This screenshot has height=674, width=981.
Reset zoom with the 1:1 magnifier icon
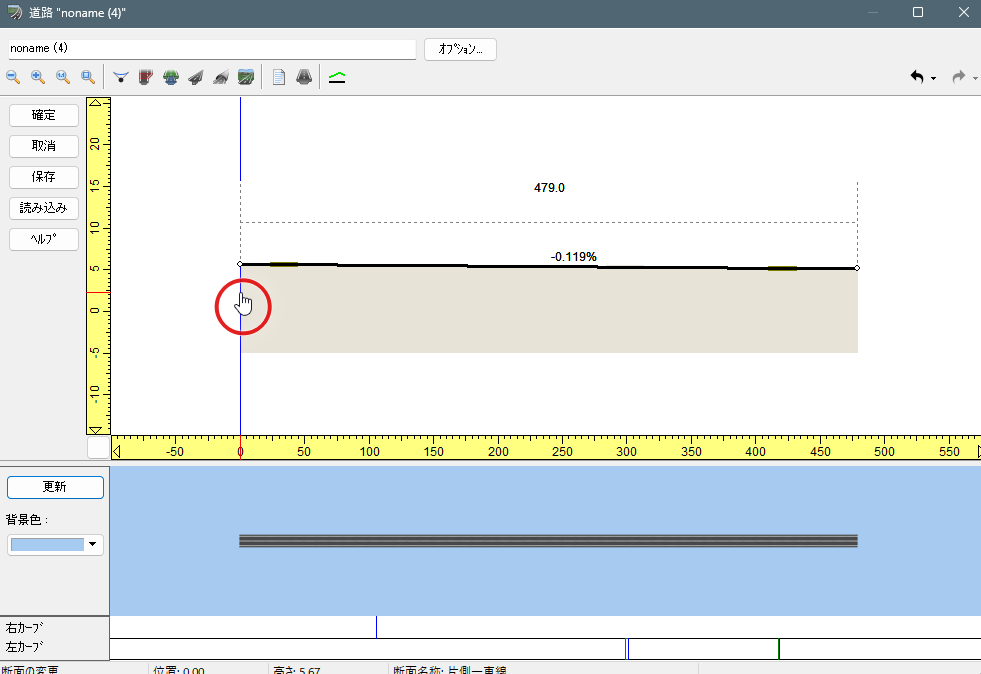tap(63, 78)
